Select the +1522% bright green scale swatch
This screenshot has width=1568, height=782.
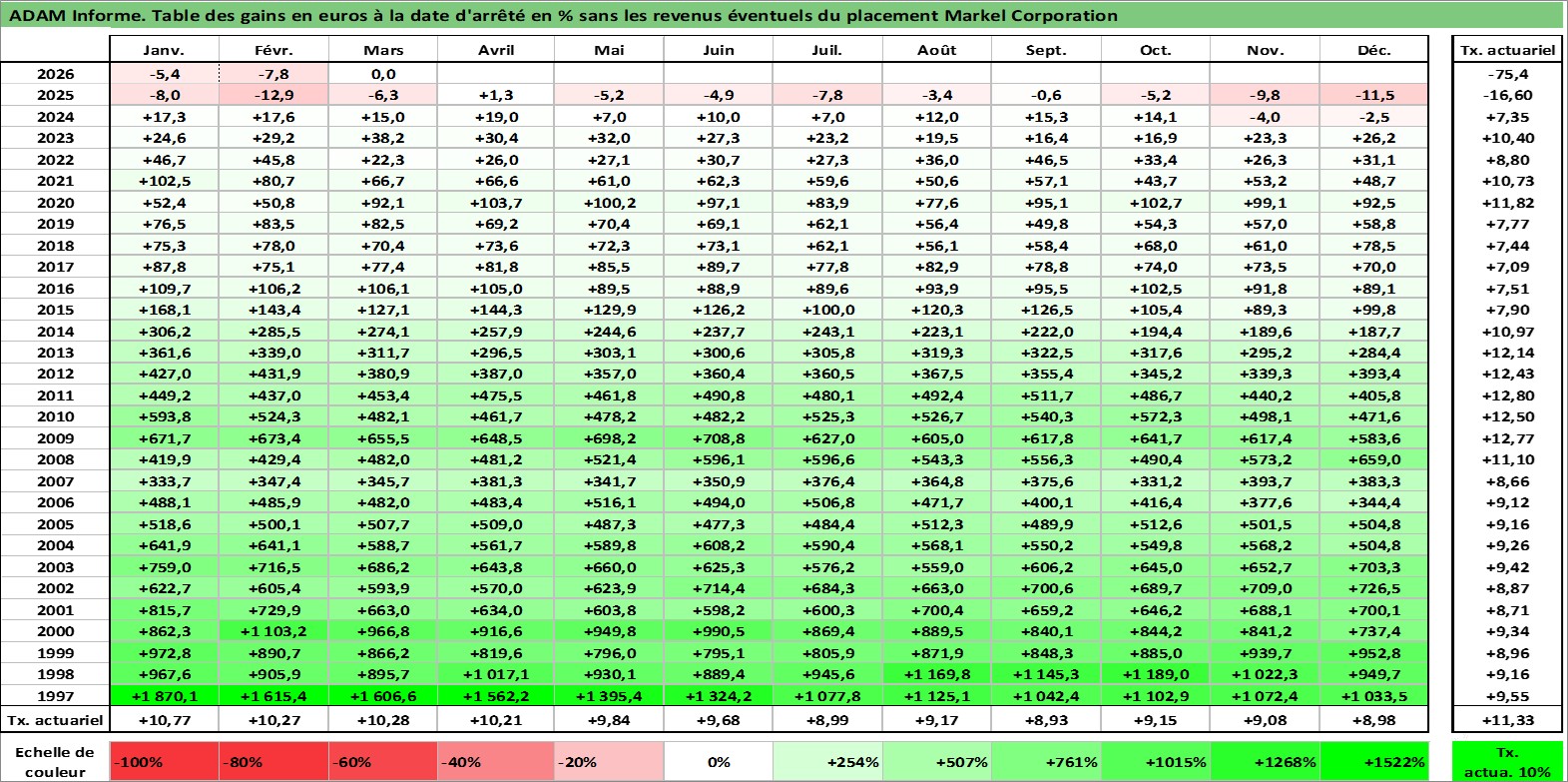1373,762
